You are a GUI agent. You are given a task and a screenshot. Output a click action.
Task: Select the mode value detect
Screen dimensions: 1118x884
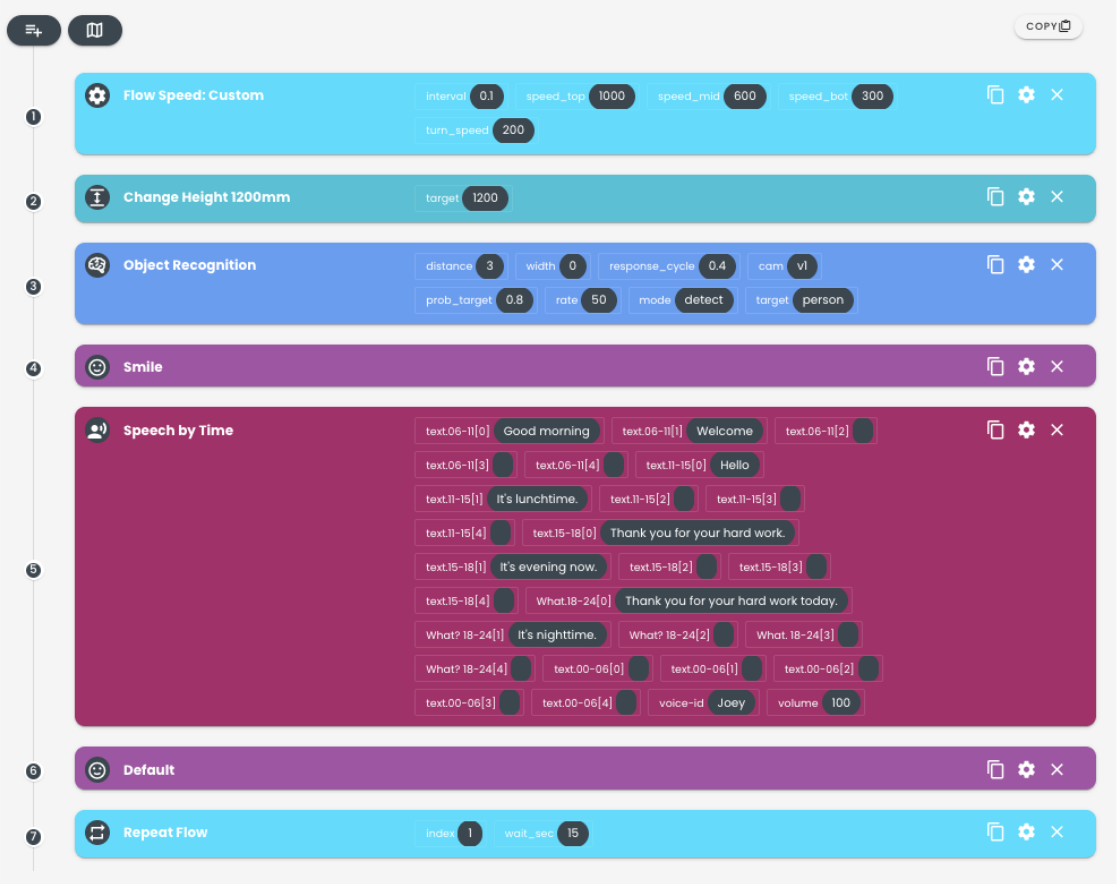coord(704,300)
